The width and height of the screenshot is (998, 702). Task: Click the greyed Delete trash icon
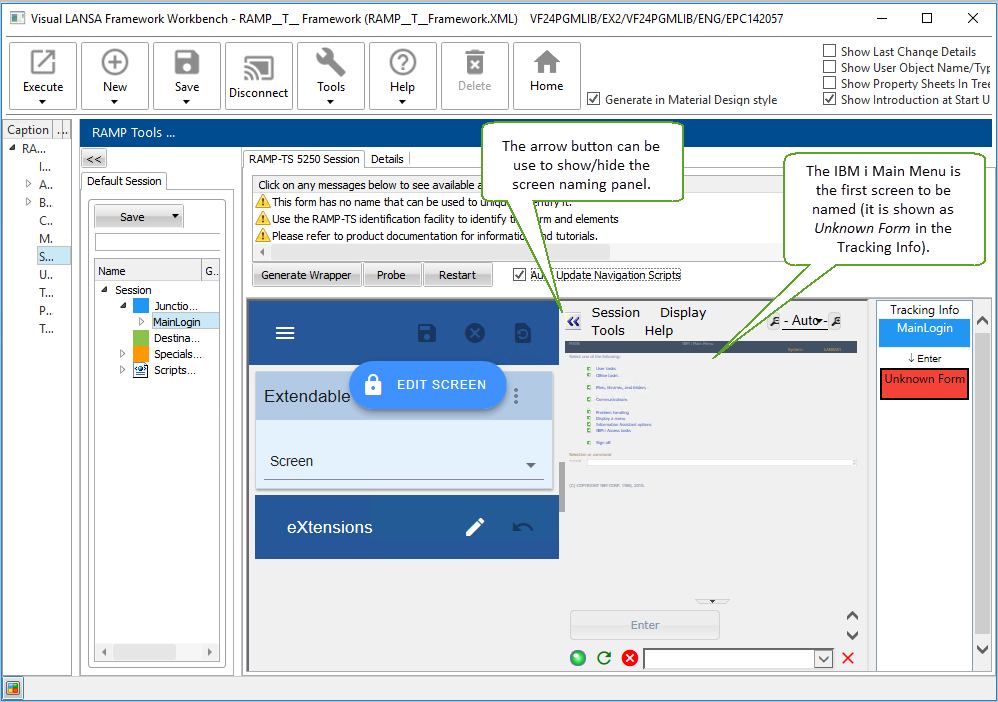click(475, 62)
